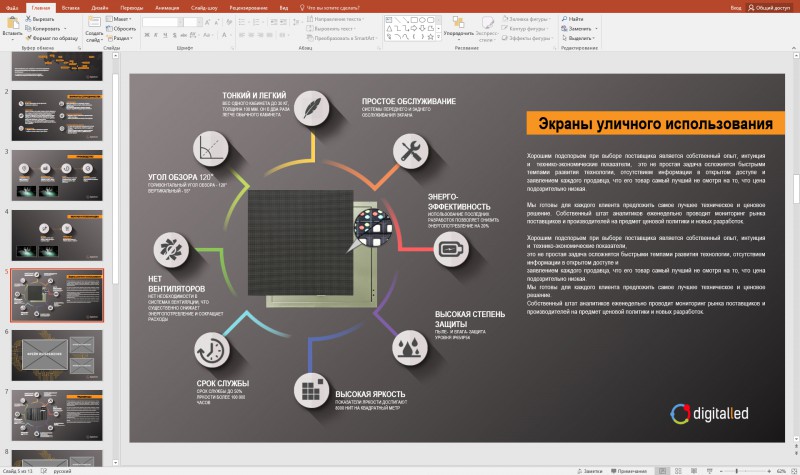Click the Cut (Вырезать) scissors button
The width and height of the screenshot is (800, 475).
[x=40, y=19]
